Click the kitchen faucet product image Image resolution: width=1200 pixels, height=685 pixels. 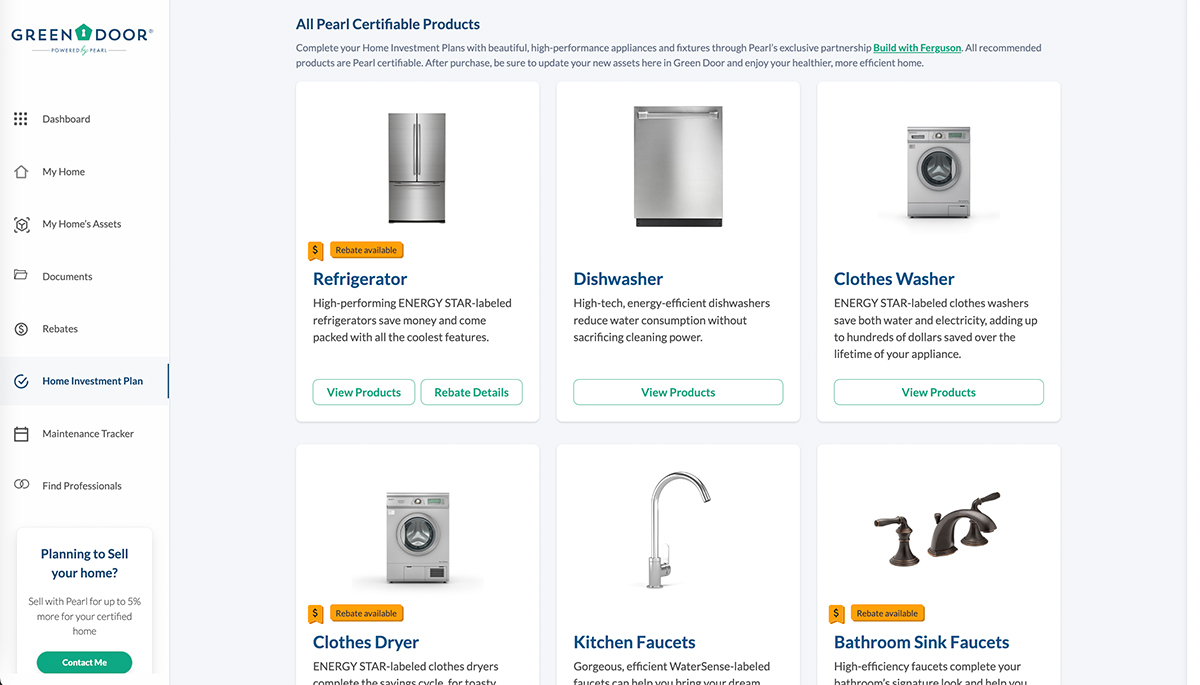[677, 527]
